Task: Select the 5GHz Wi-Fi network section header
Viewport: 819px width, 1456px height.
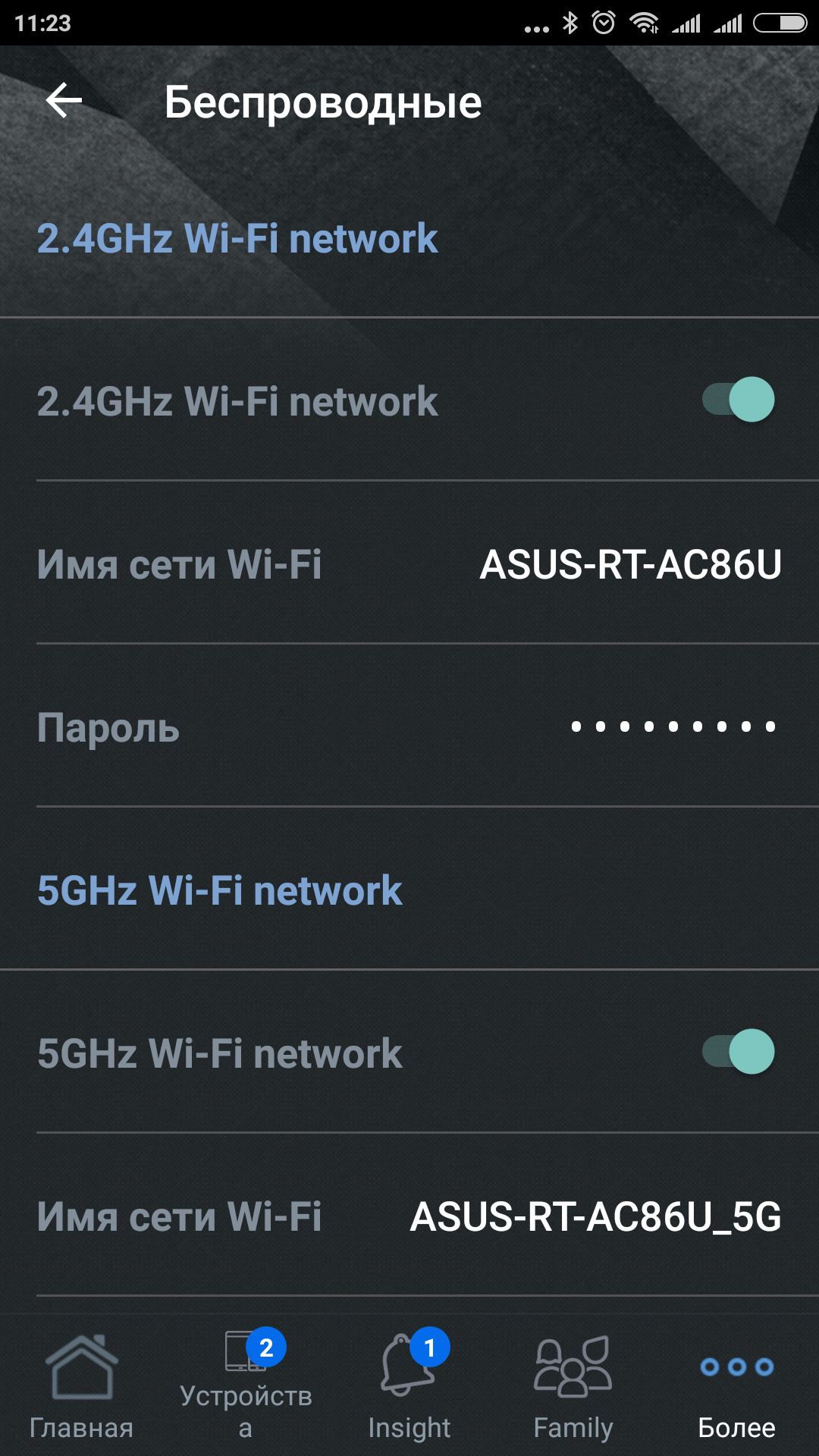Action: [x=220, y=891]
